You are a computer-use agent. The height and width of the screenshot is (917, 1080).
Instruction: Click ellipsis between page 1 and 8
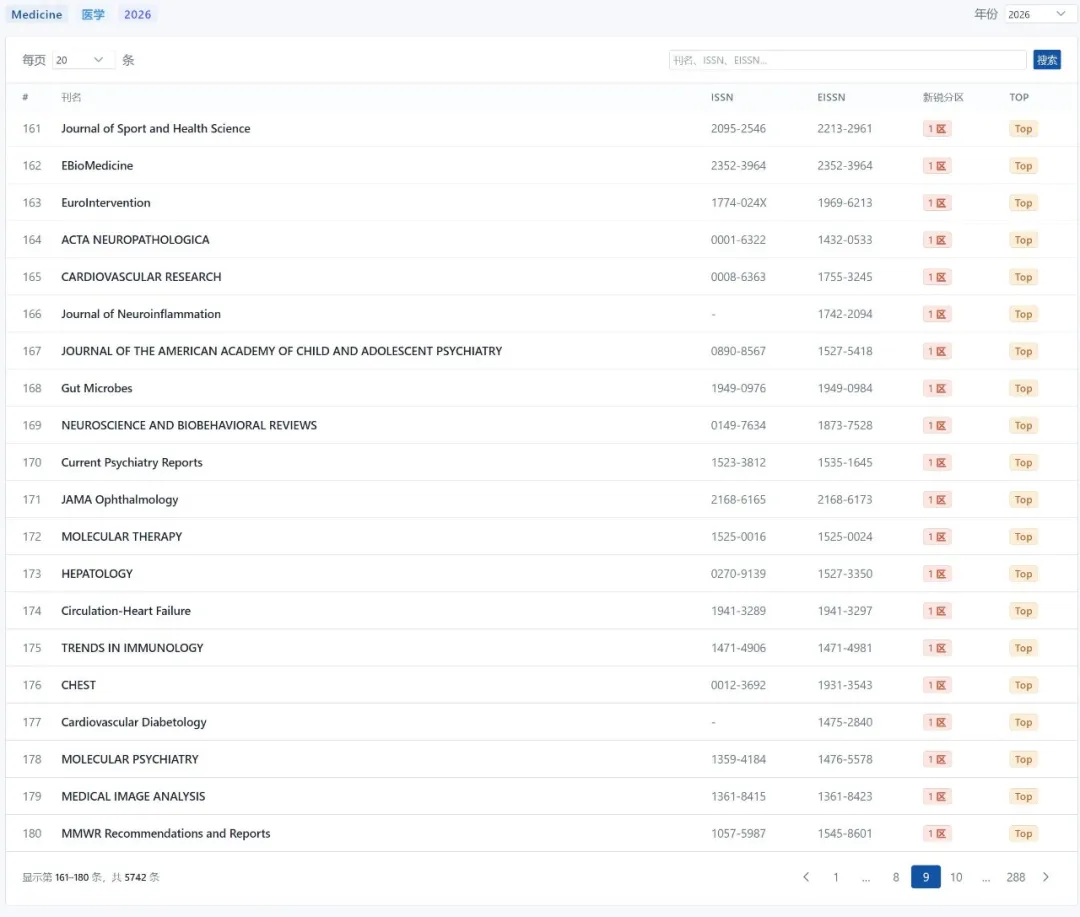[x=866, y=877]
